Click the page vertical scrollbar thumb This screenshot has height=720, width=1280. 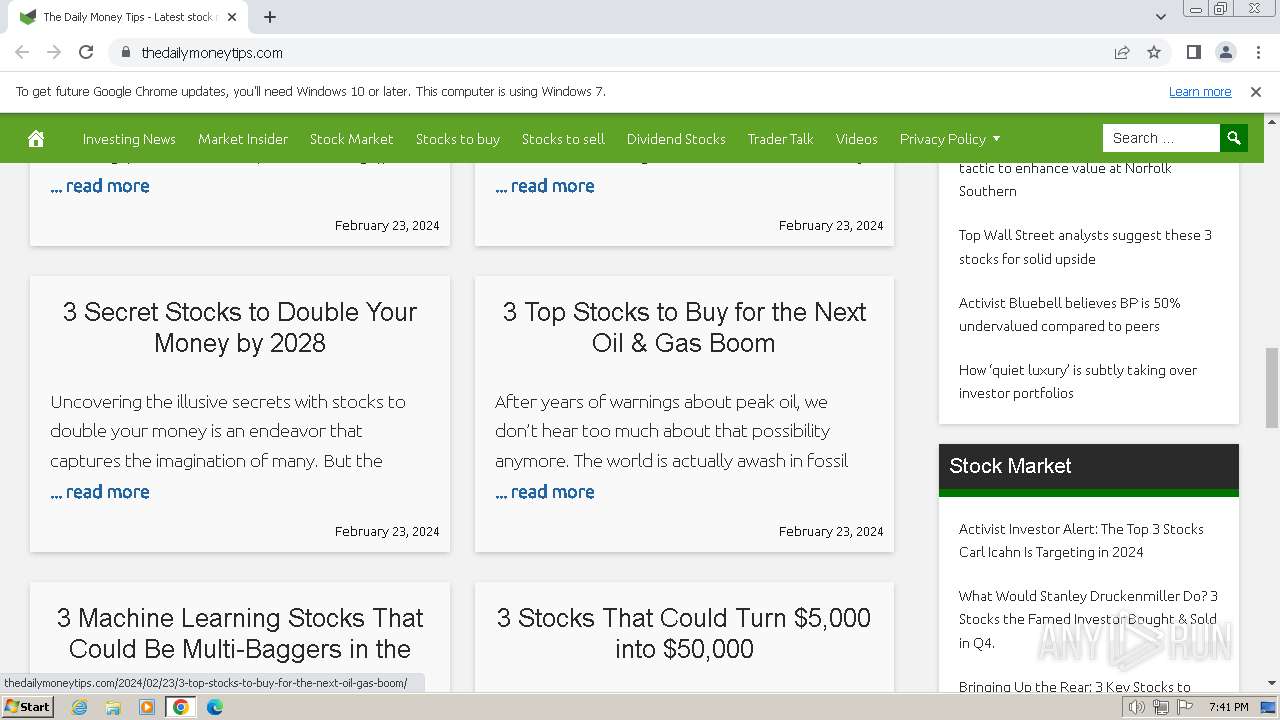click(1271, 388)
